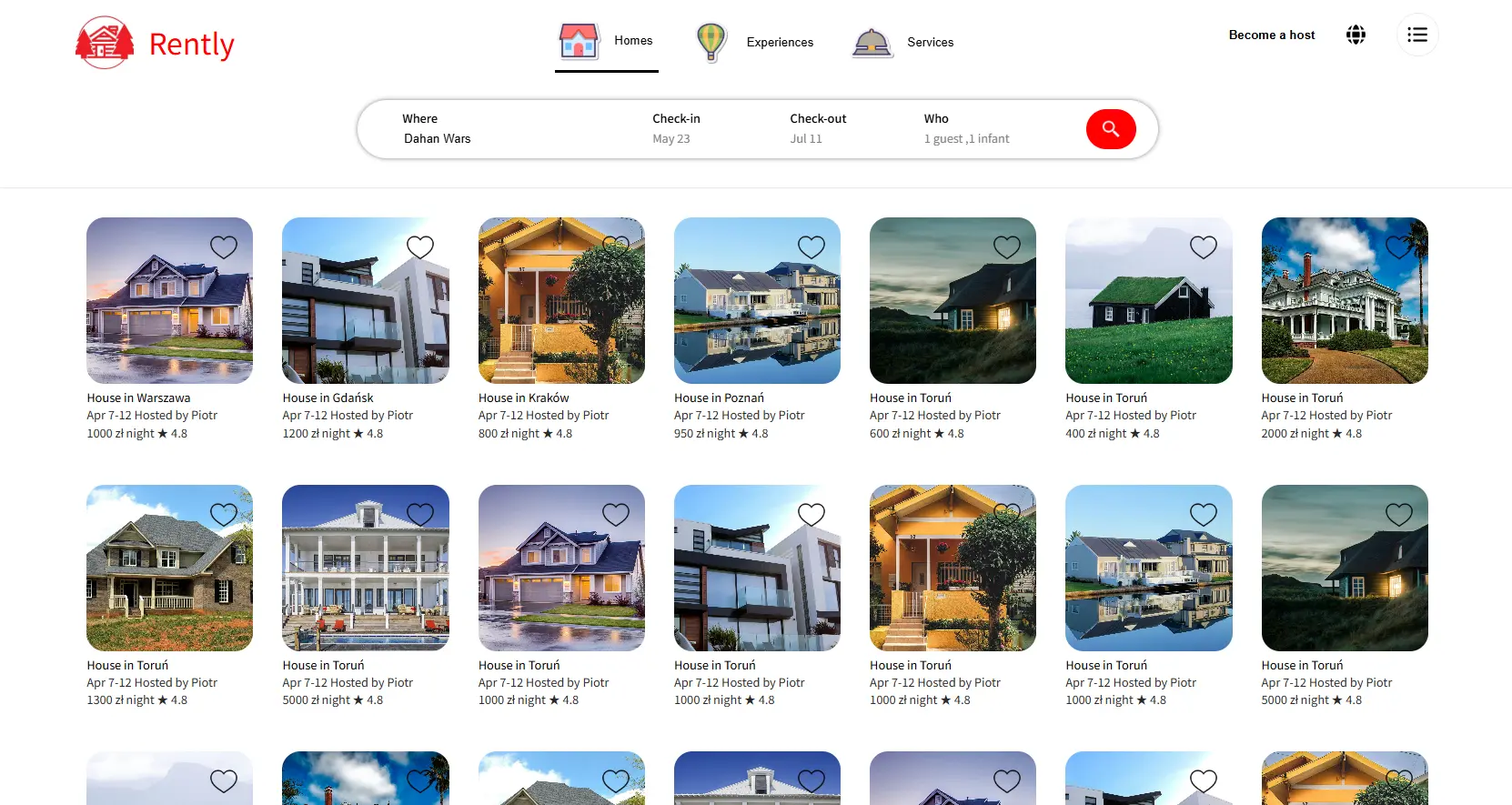Open the House in Poznań waterfront photo
The image size is (1512, 805).
(757, 300)
